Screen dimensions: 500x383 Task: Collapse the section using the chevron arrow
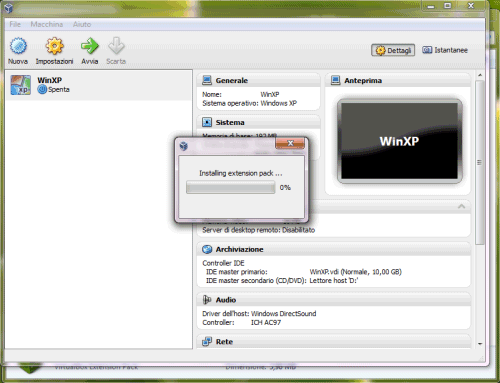(462, 206)
